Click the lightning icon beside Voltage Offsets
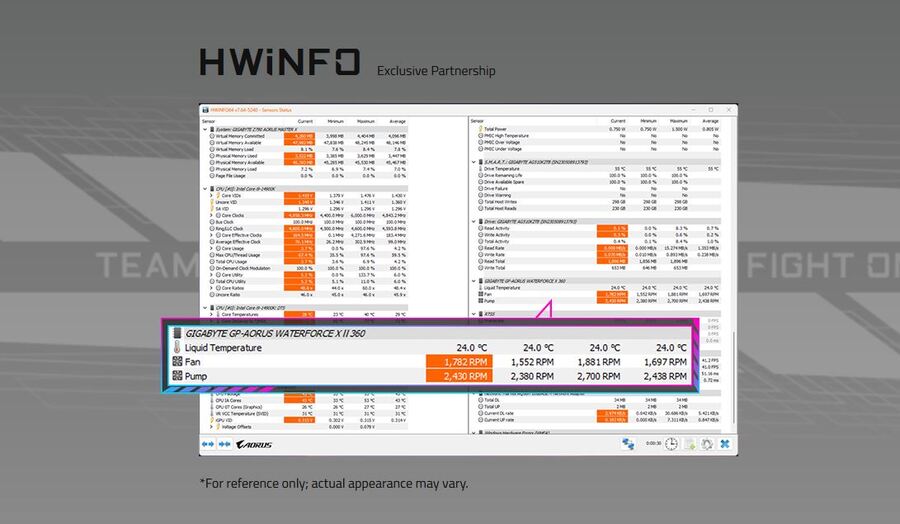The height and width of the screenshot is (524, 900). coord(219,427)
